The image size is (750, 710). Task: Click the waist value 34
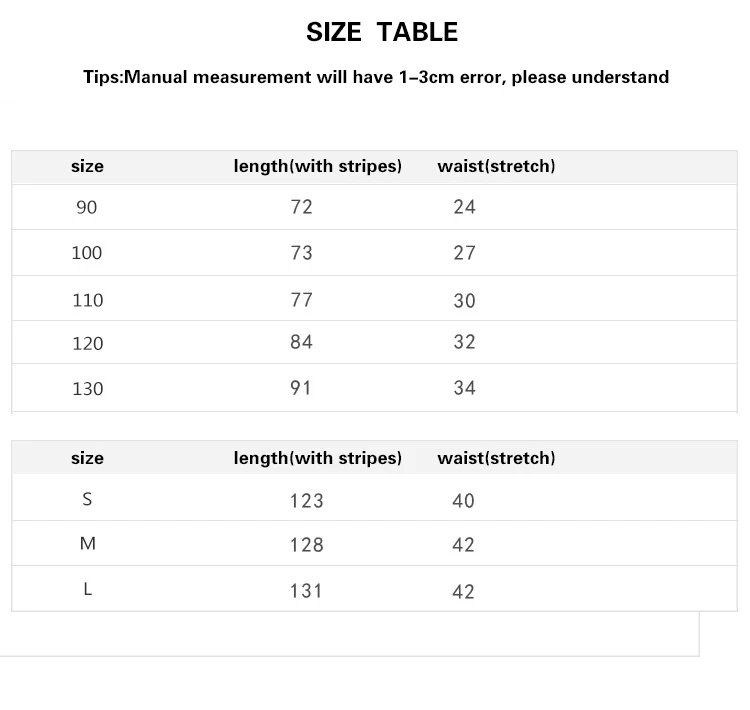pyautogui.click(x=464, y=388)
